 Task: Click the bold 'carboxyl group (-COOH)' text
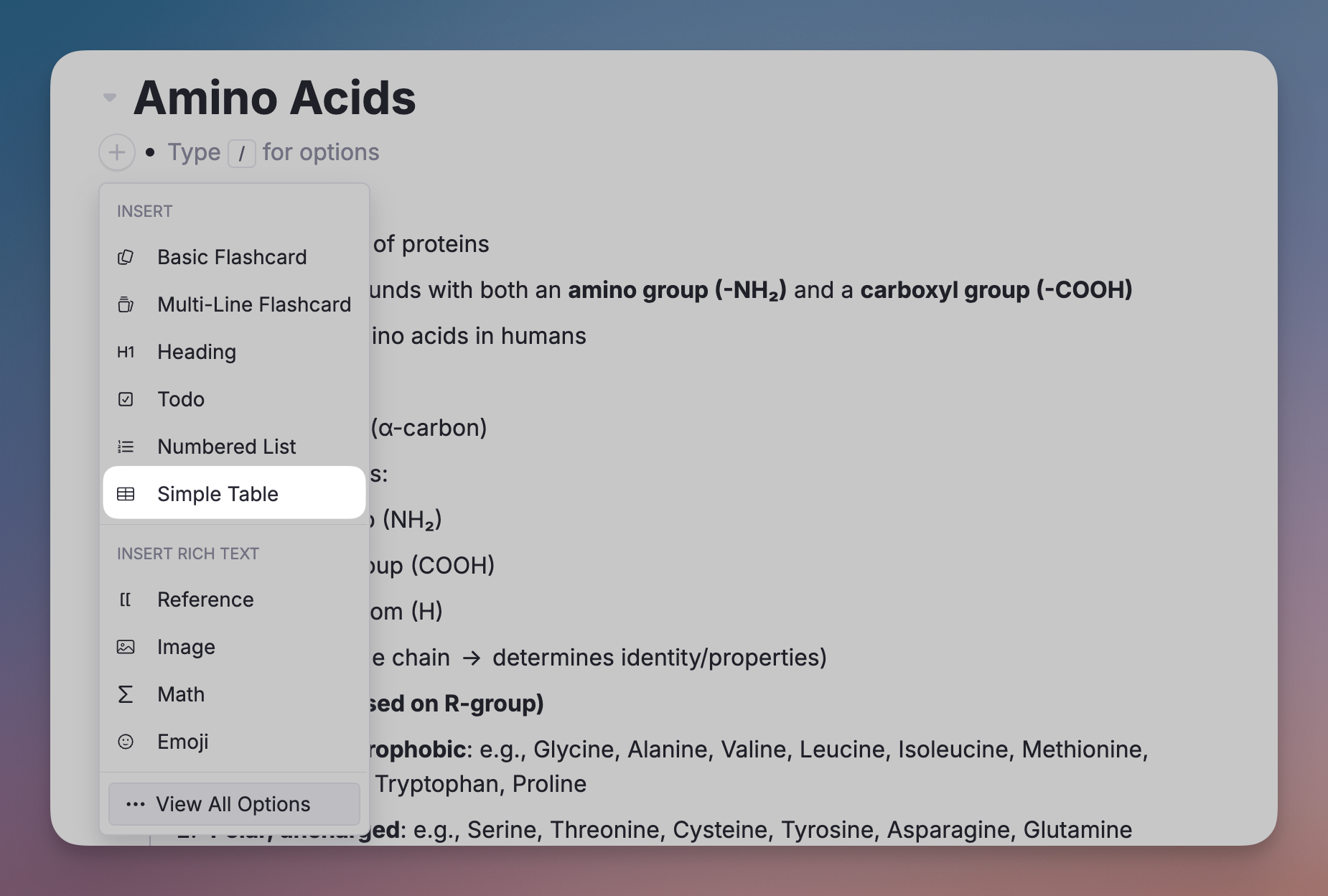(x=996, y=290)
